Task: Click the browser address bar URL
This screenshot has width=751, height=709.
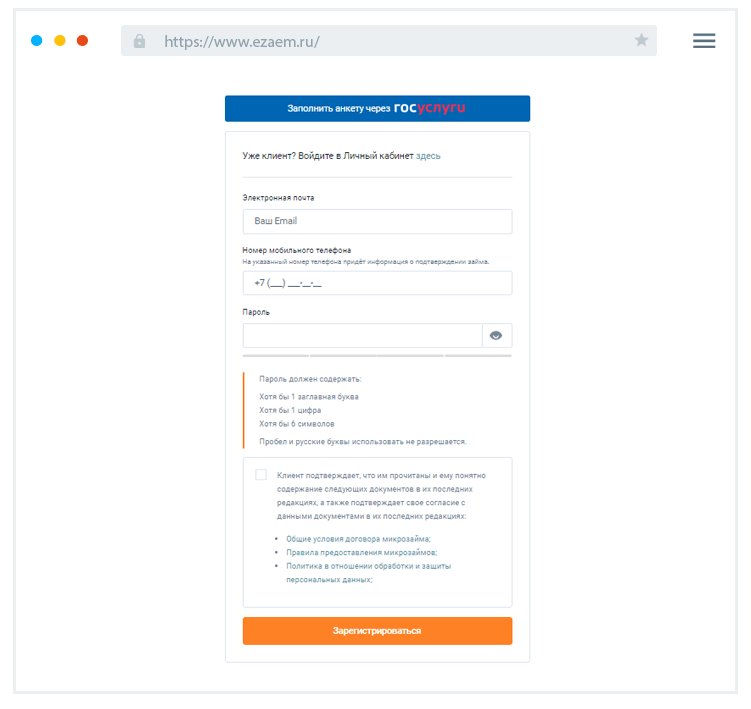Action: 242,42
